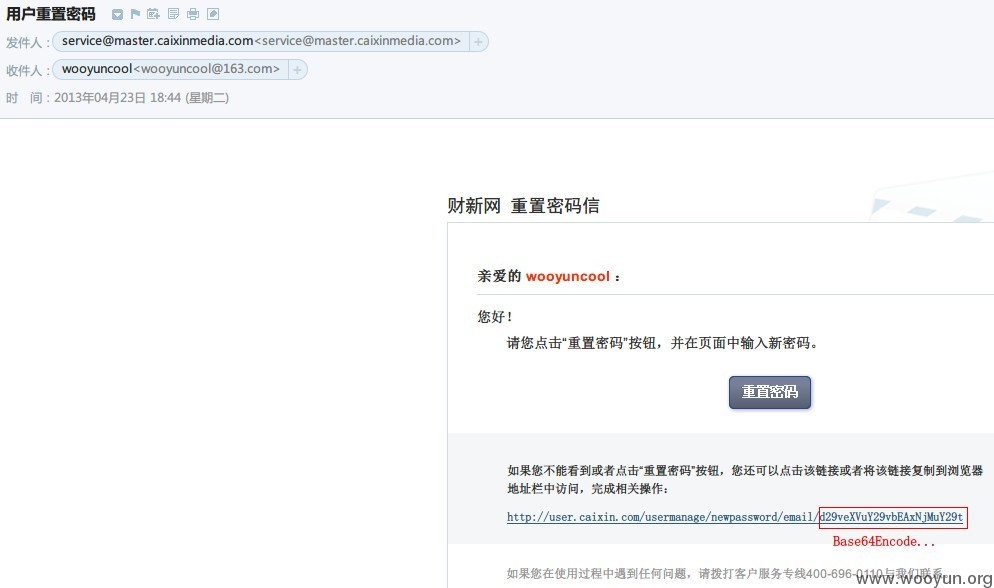Add recipient wooyuncool via the plus button
Screen dimensions: 994x588
pos(297,70)
